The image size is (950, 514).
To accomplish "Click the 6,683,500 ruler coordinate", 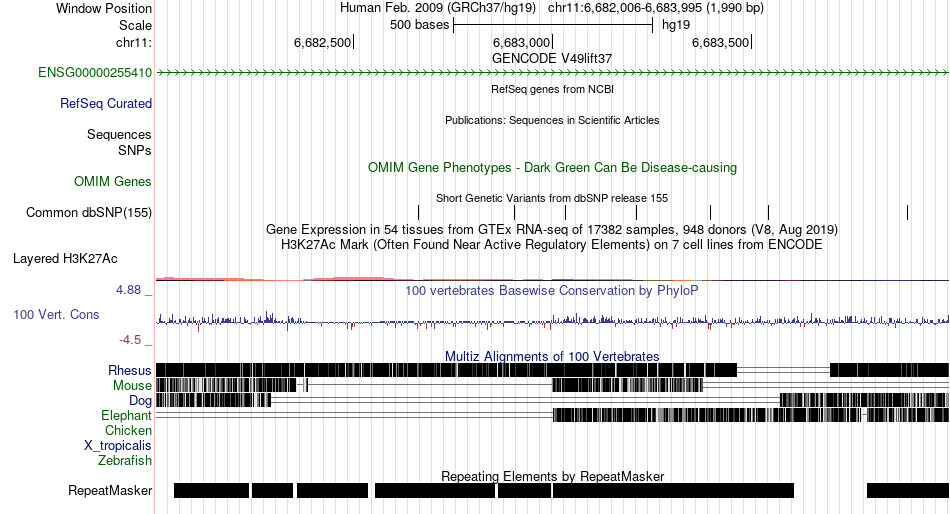I will click(x=720, y=42).
